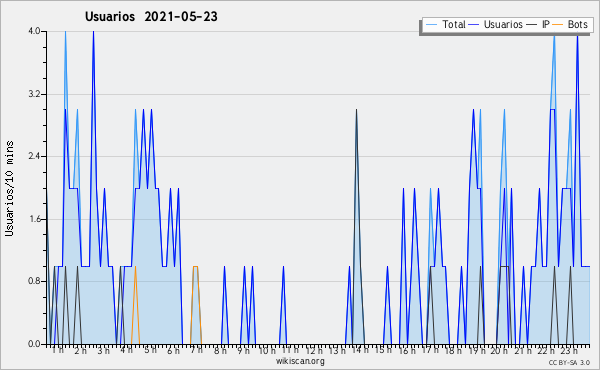Click the y-axis value '1.6'
Image resolution: width=600 pixels, height=370 pixels.
pos(34,219)
